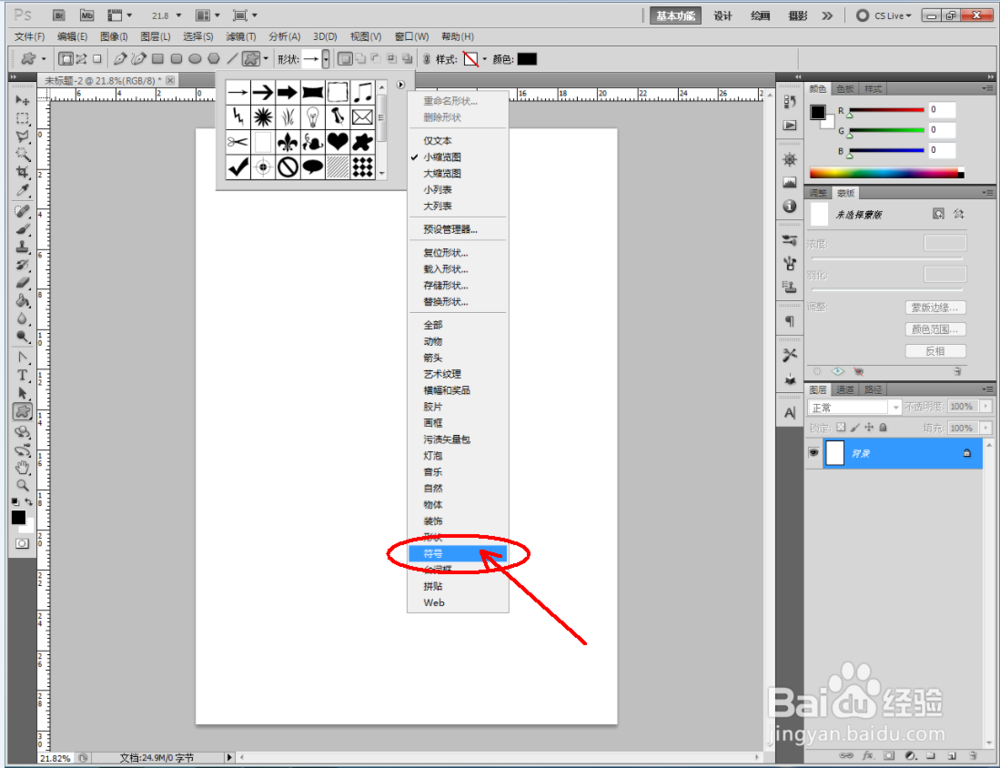Viewport: 1000px width, 768px height.
Task: Select the Crop tool
Action: click(22, 172)
